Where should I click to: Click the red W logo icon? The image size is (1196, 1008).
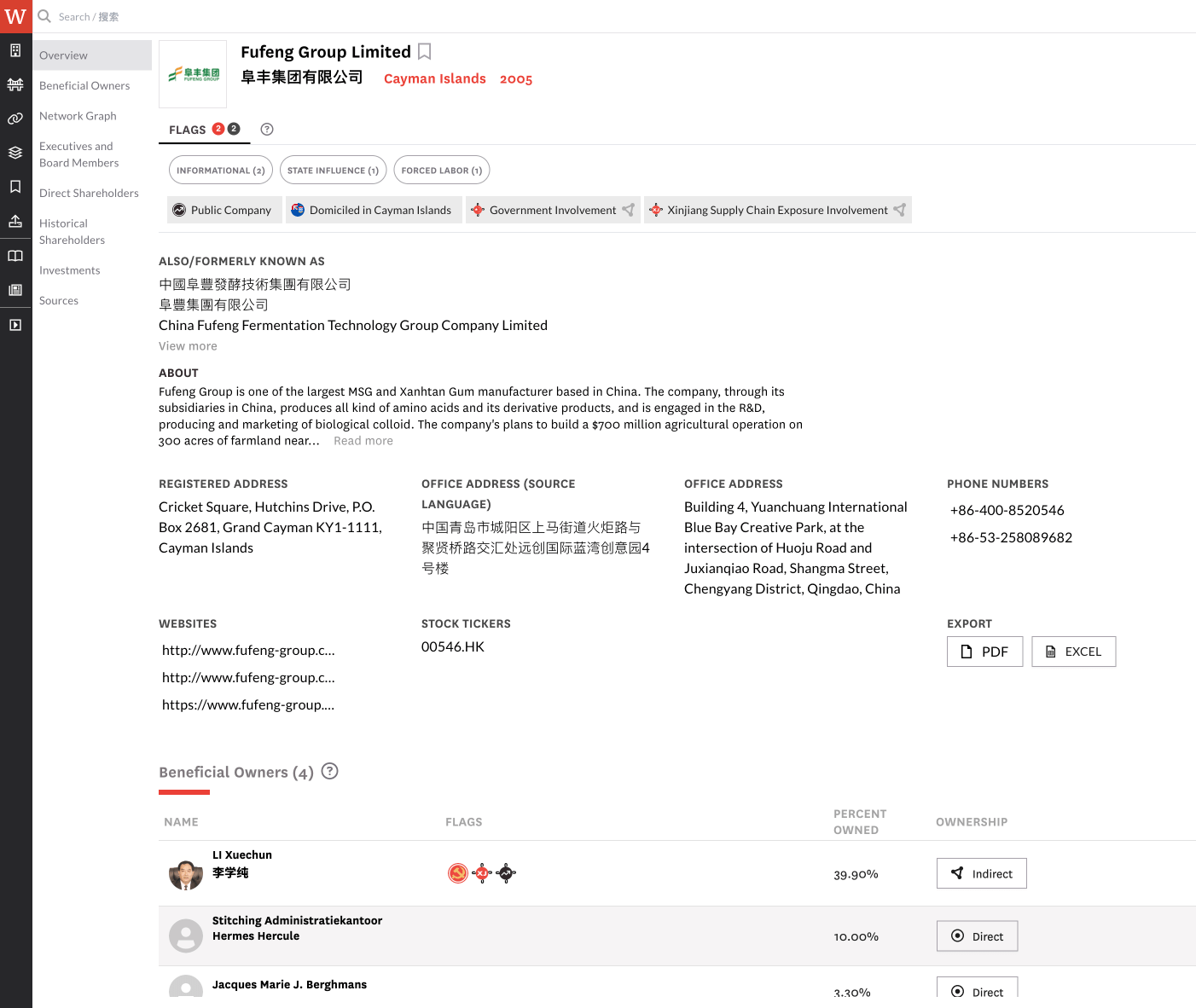(15, 16)
